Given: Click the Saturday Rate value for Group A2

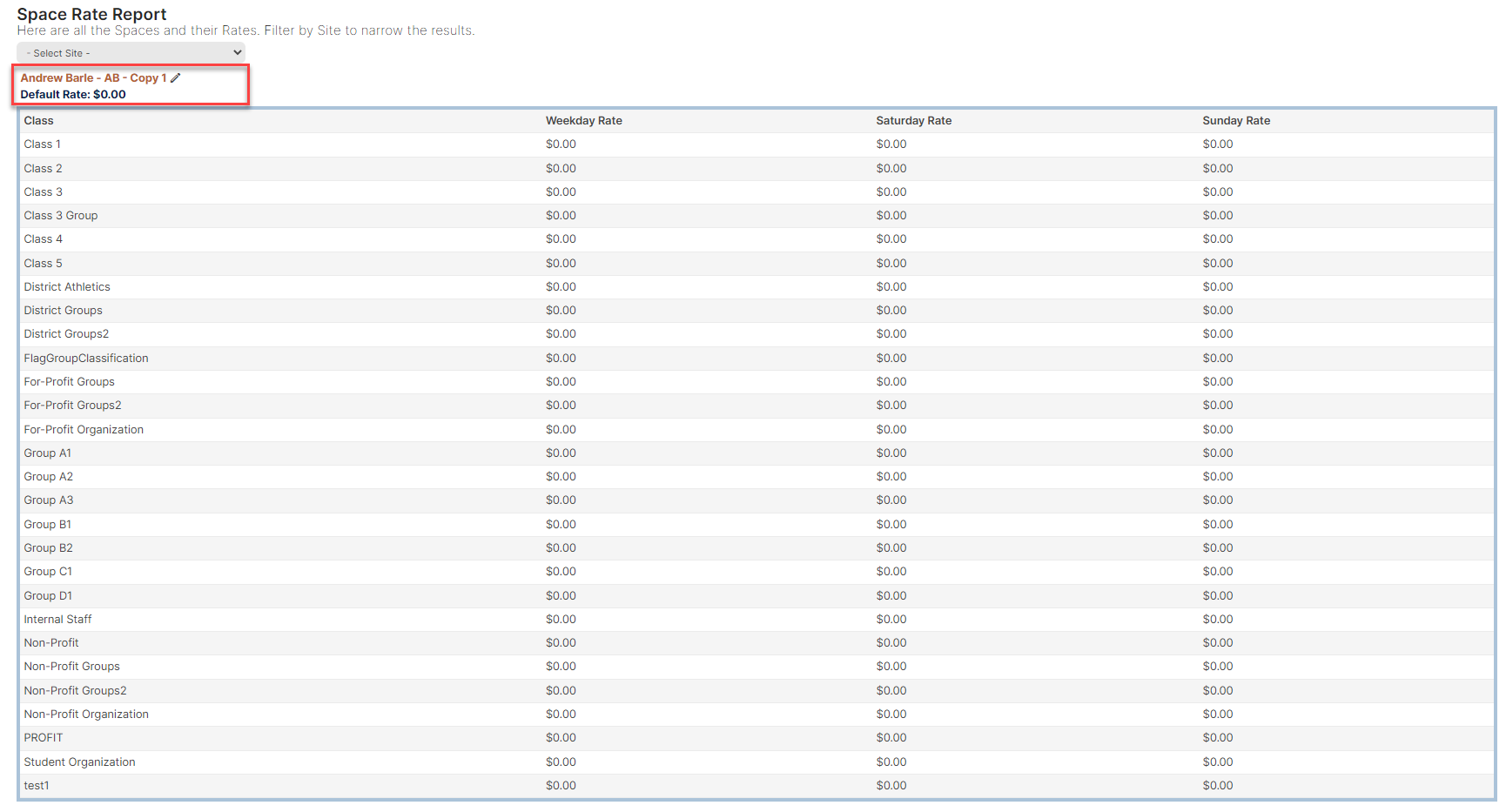Looking at the screenshot, I should [891, 477].
